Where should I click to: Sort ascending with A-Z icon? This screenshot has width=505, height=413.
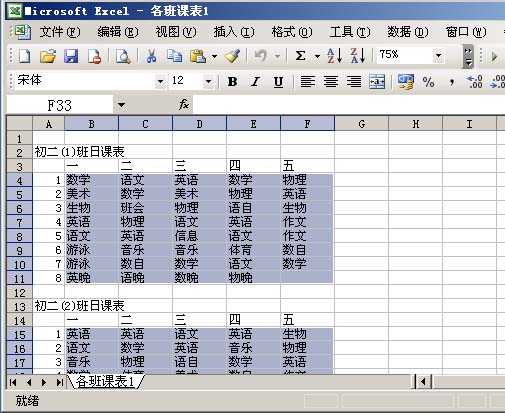coord(334,56)
